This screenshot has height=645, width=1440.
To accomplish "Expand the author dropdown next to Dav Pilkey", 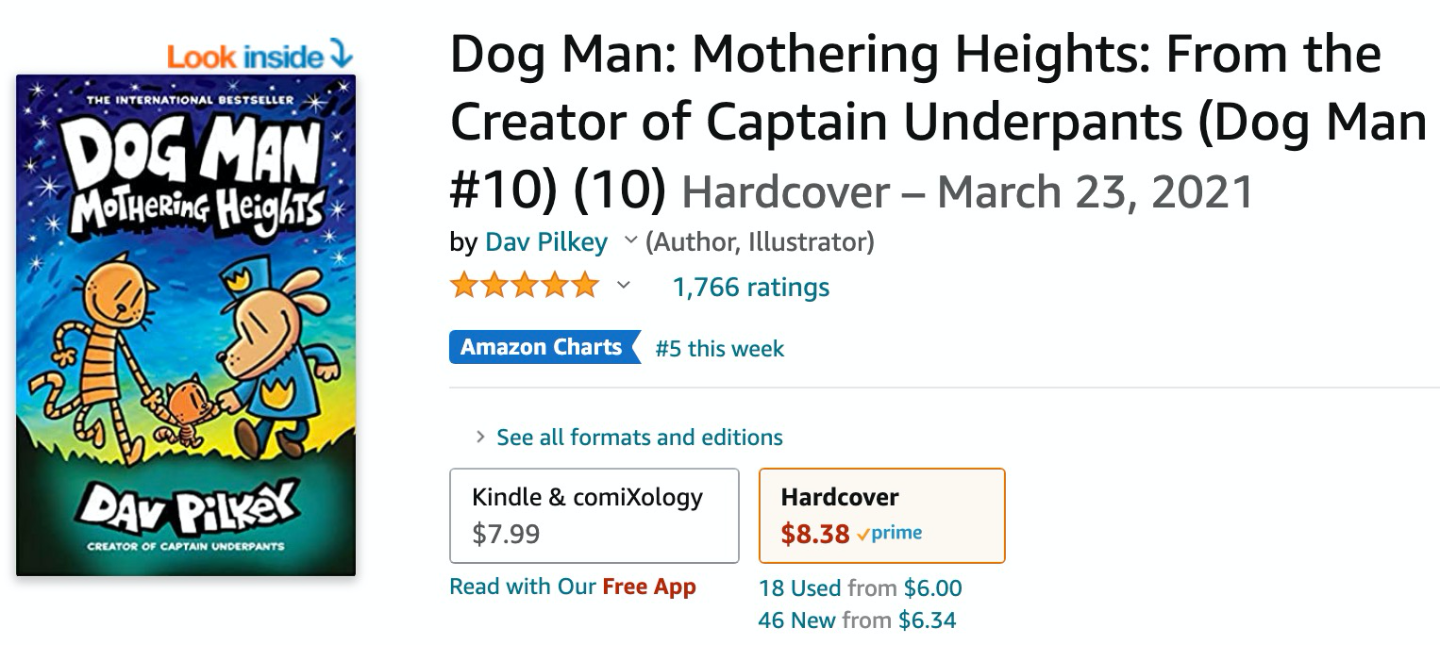I will pyautogui.click(x=630, y=241).
